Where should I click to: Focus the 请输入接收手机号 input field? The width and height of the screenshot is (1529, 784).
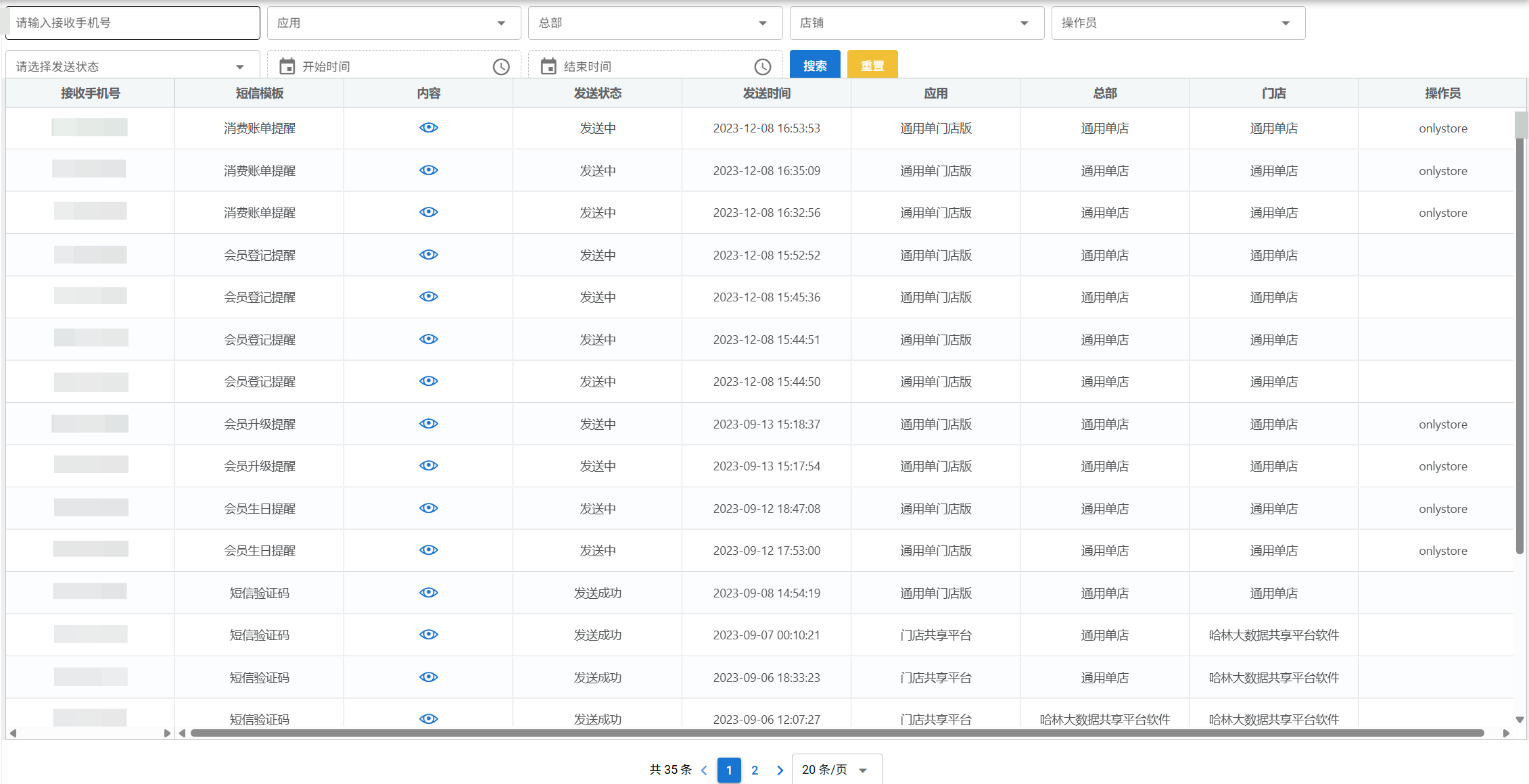click(x=133, y=23)
